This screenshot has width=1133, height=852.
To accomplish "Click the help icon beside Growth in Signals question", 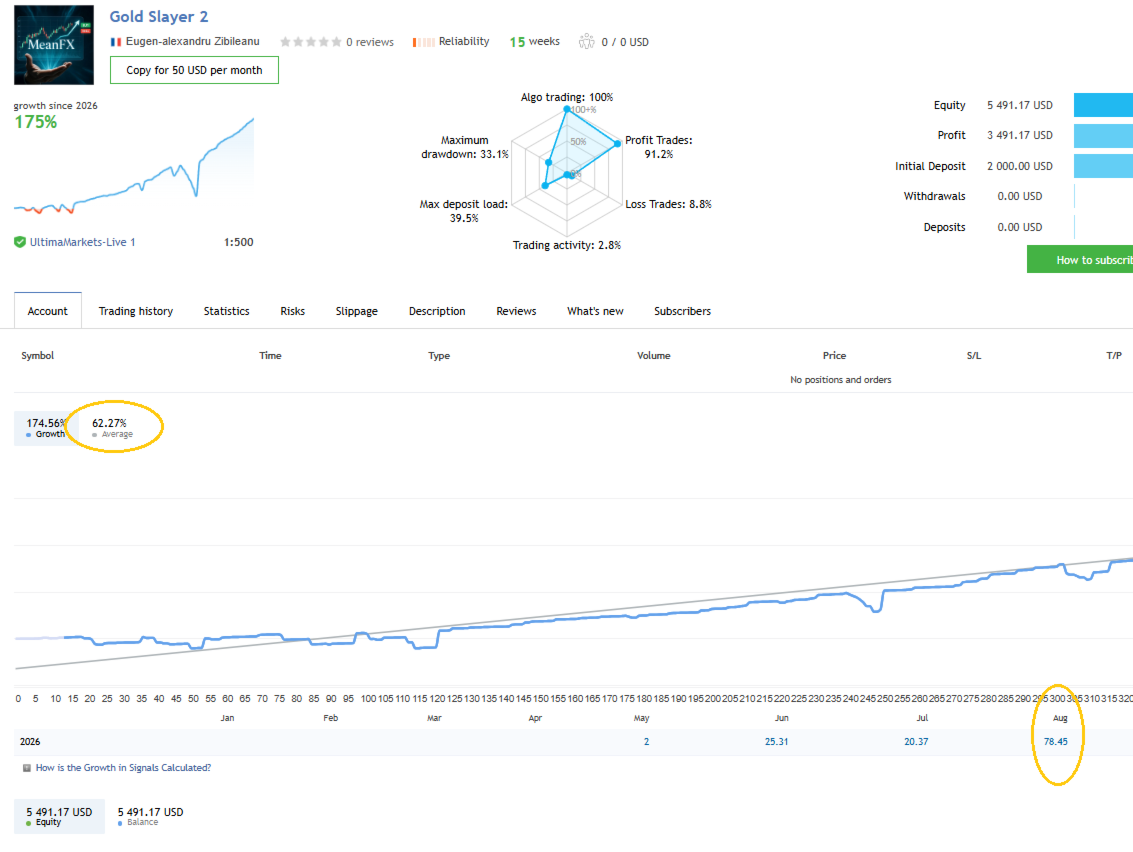I will [27, 768].
